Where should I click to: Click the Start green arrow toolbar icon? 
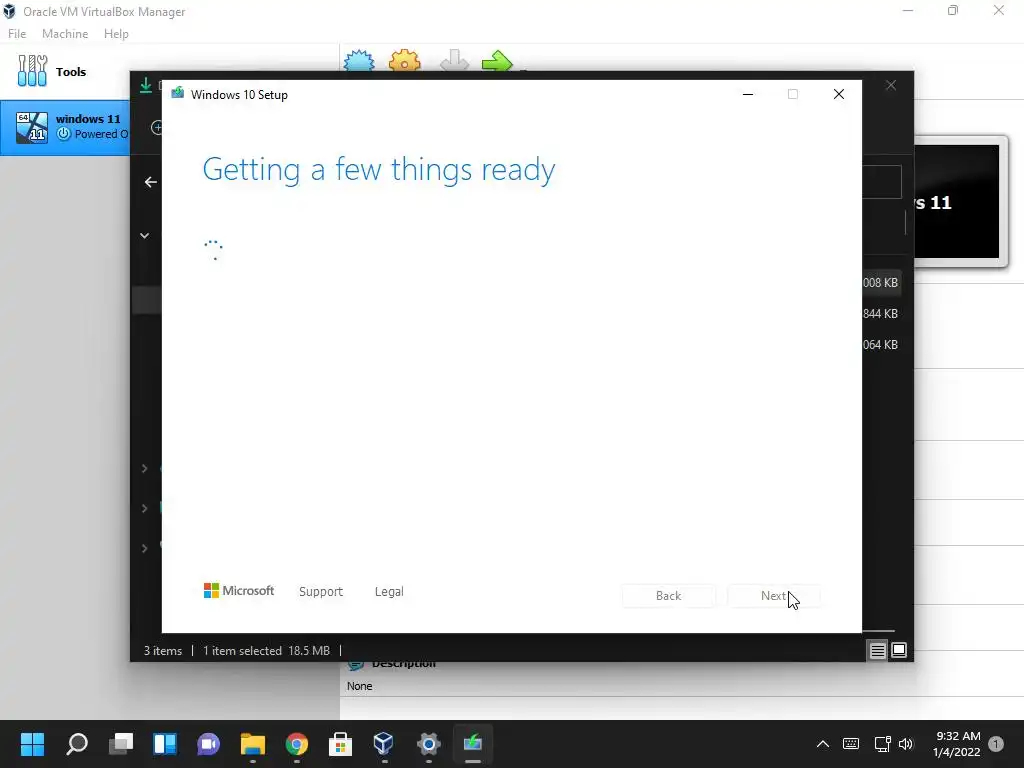click(498, 61)
